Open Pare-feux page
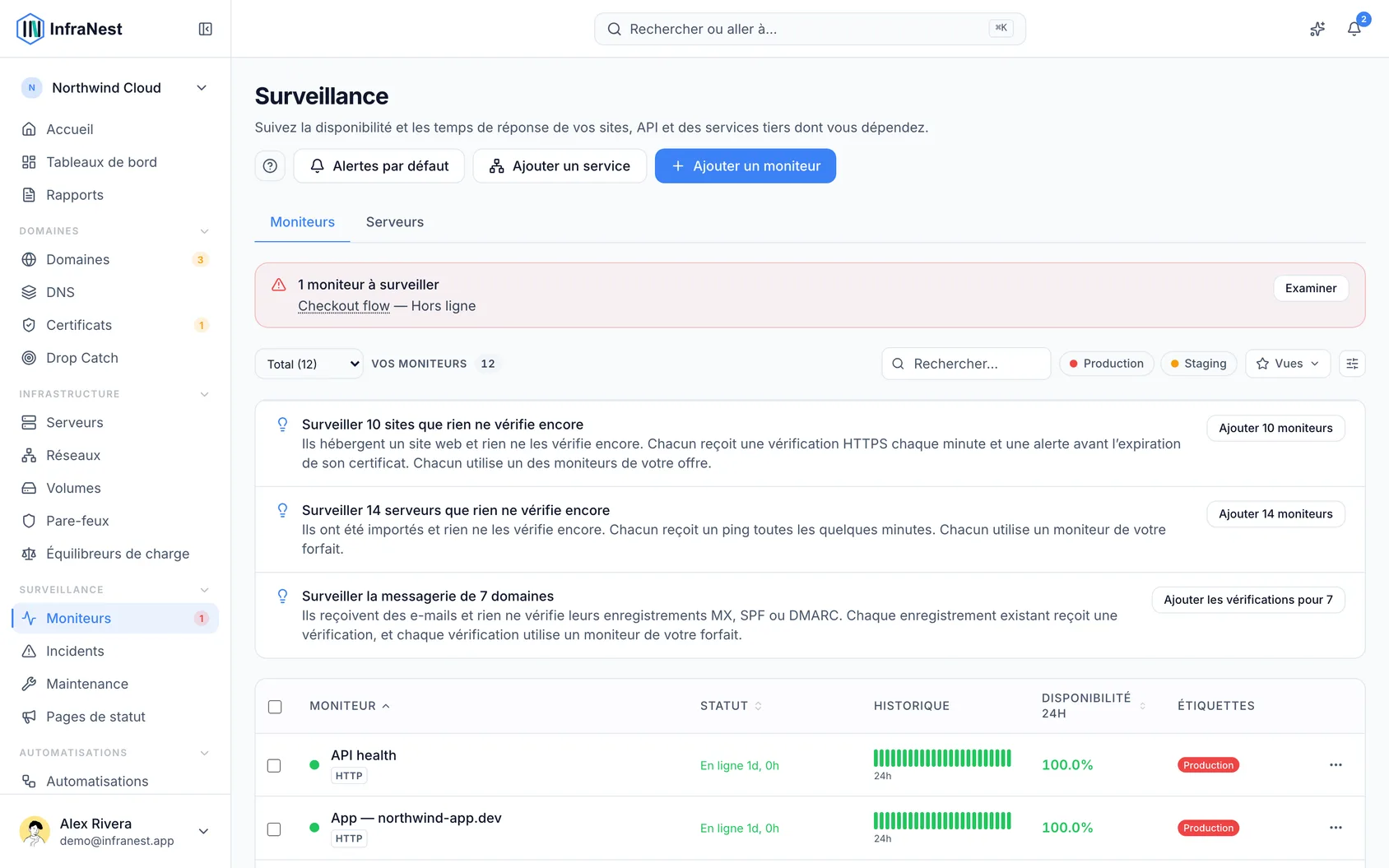 115,521
